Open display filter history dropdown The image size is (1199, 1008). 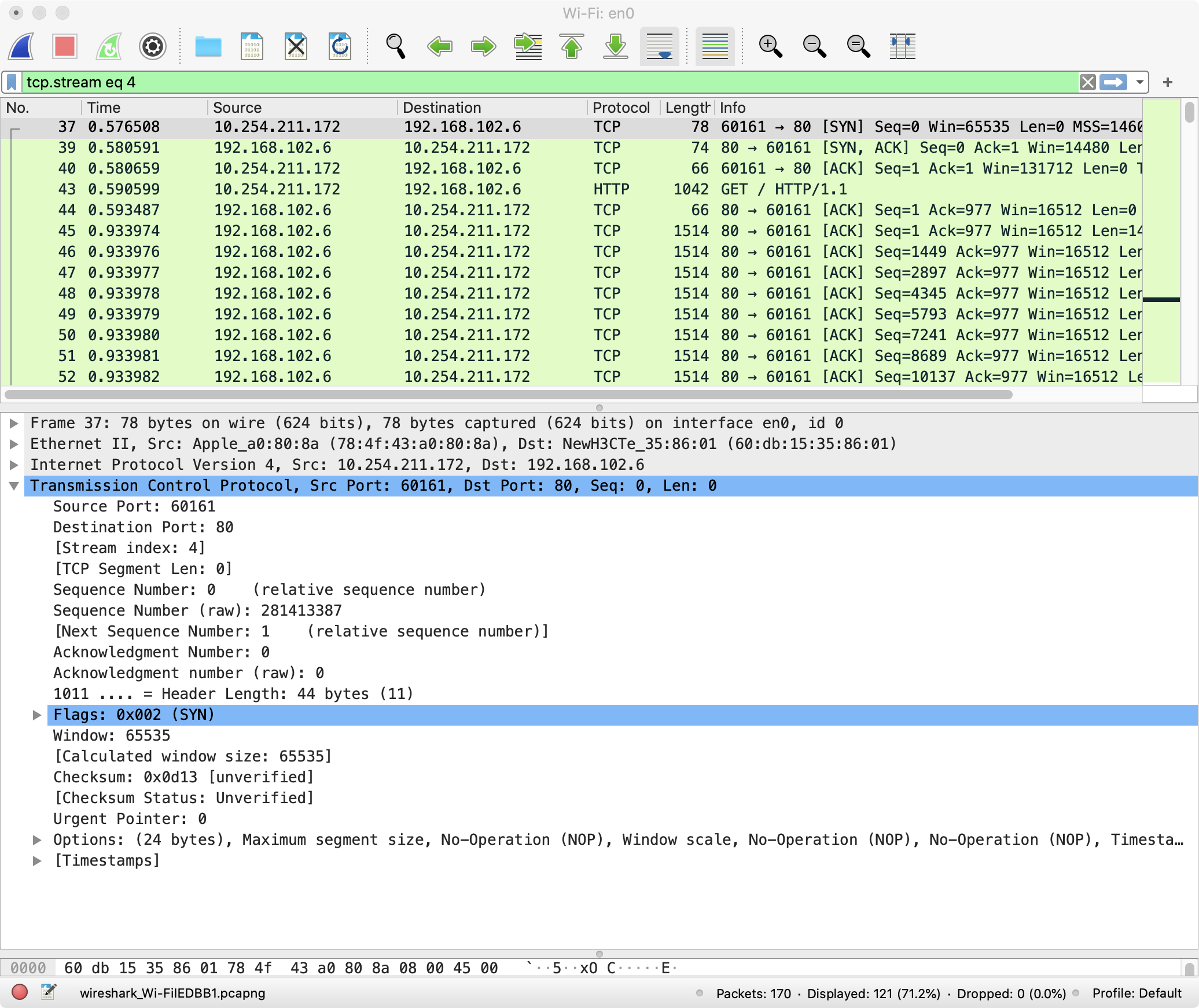1139,82
